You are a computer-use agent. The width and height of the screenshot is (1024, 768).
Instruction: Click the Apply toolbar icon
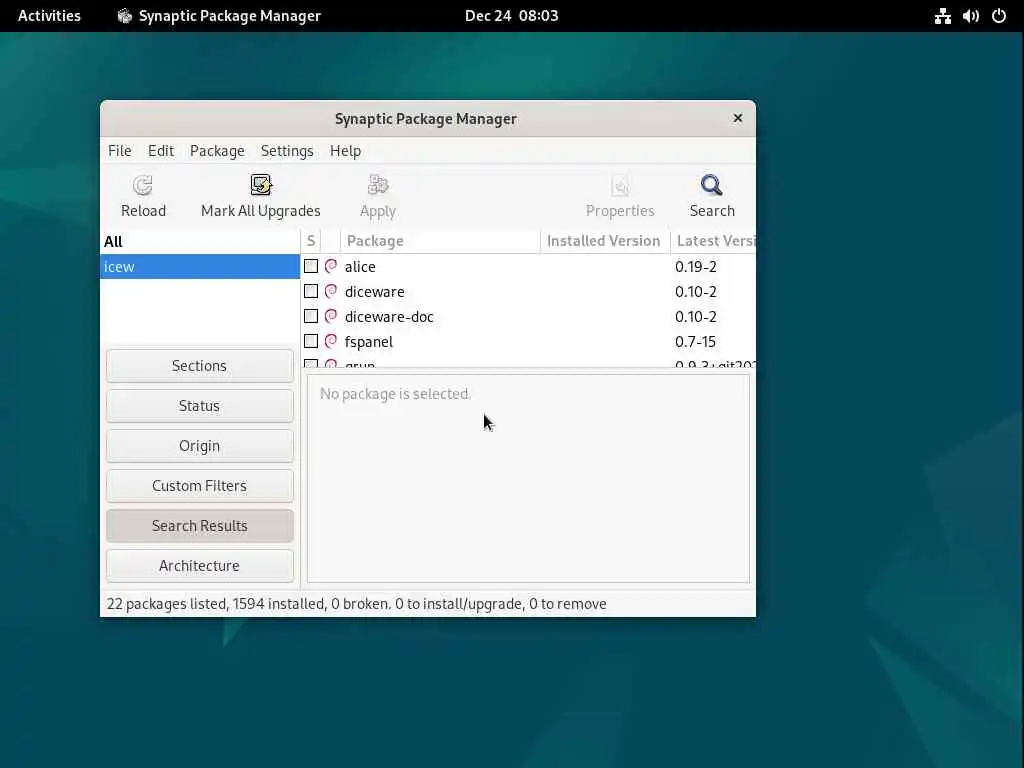pos(377,185)
